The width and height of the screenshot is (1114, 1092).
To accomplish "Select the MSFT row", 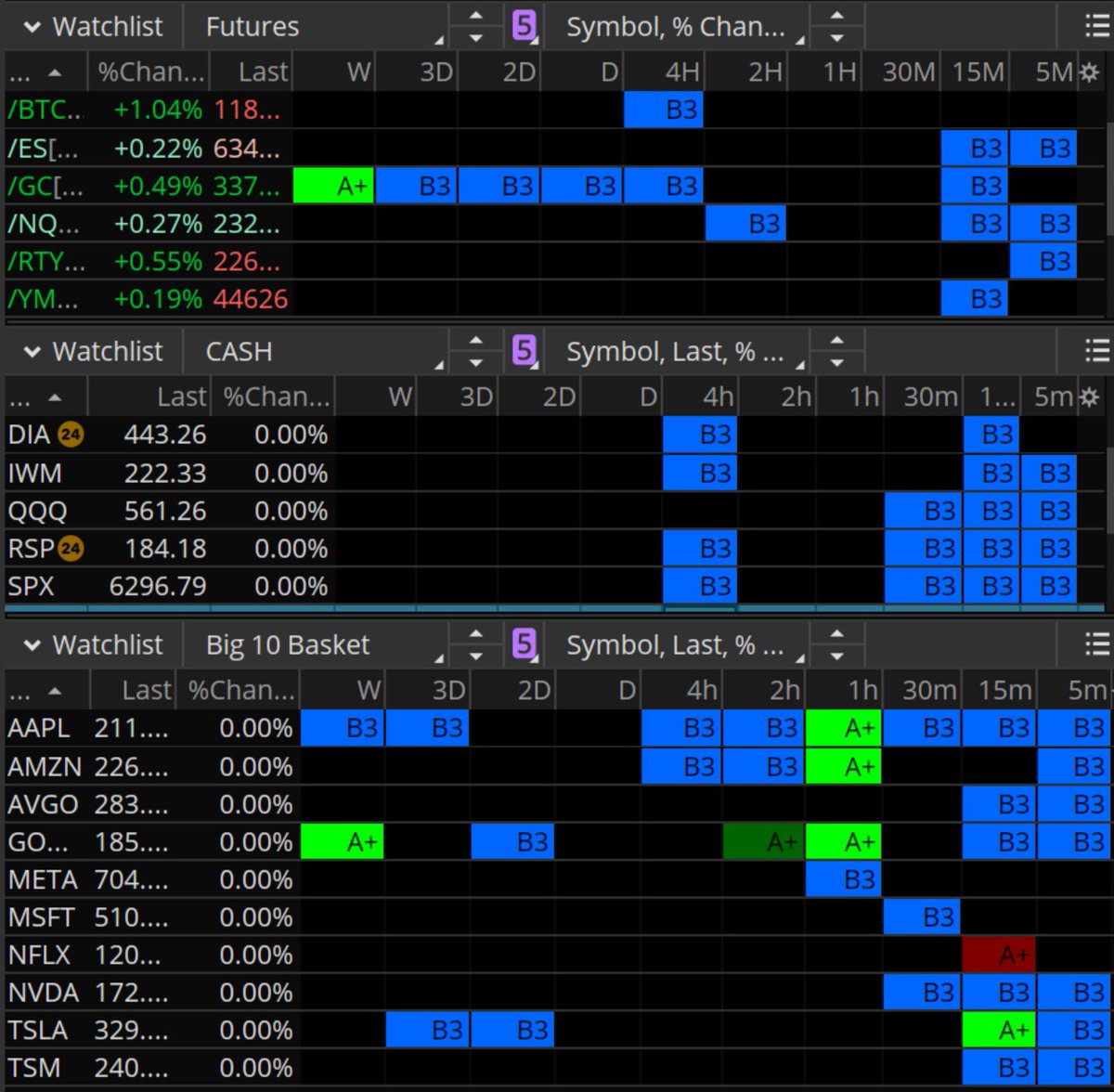I will pyautogui.click(x=557, y=917).
